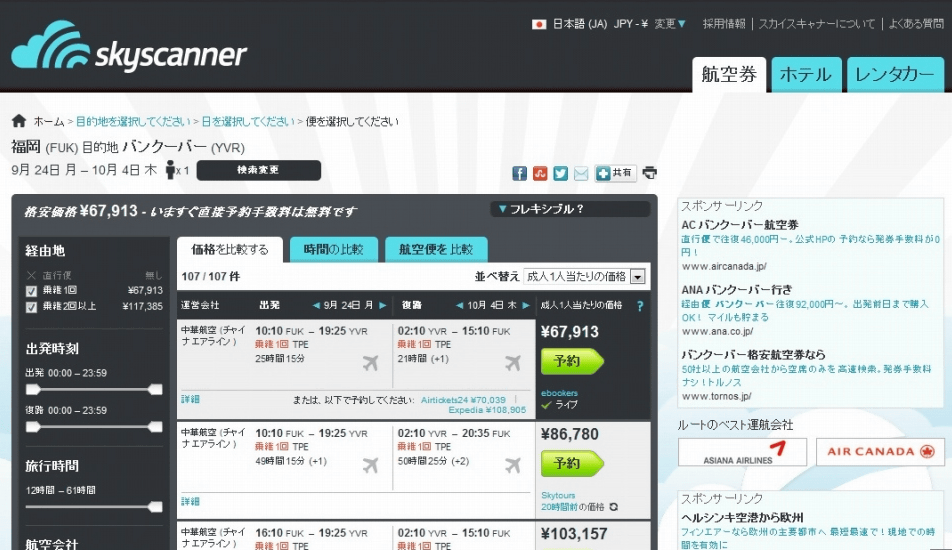952x550 pixels.
Task: Open the ヘルシンキ空港から欧州 ad
Action: [x=741, y=518]
